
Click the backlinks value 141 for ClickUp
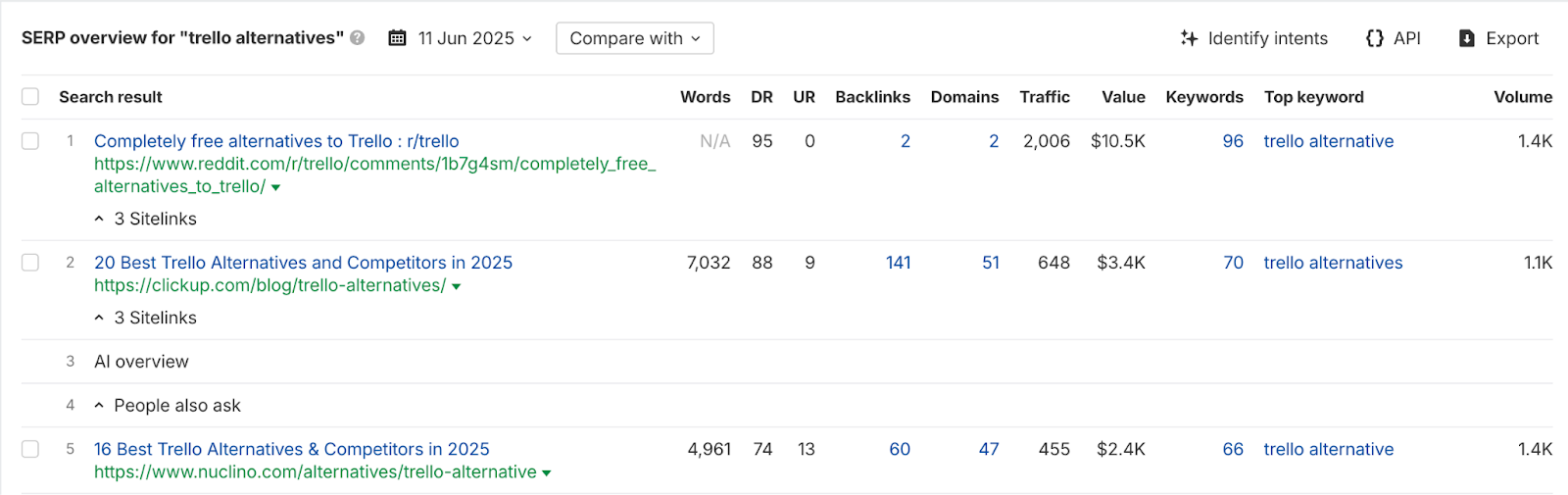898,263
